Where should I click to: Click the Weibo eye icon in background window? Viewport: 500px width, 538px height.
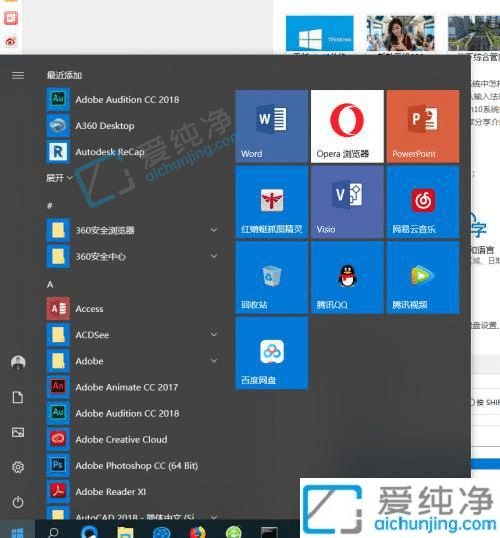point(11,42)
